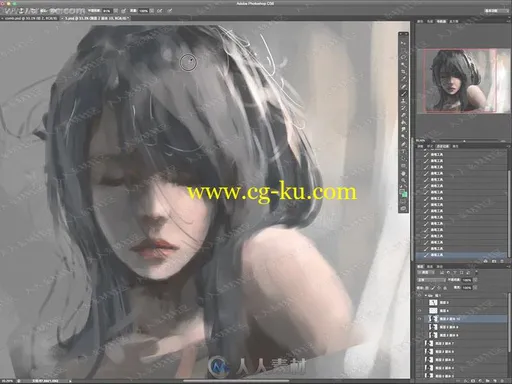The height and width of the screenshot is (384, 512).
Task: Collapse the layer group triangle
Action: pos(426,295)
